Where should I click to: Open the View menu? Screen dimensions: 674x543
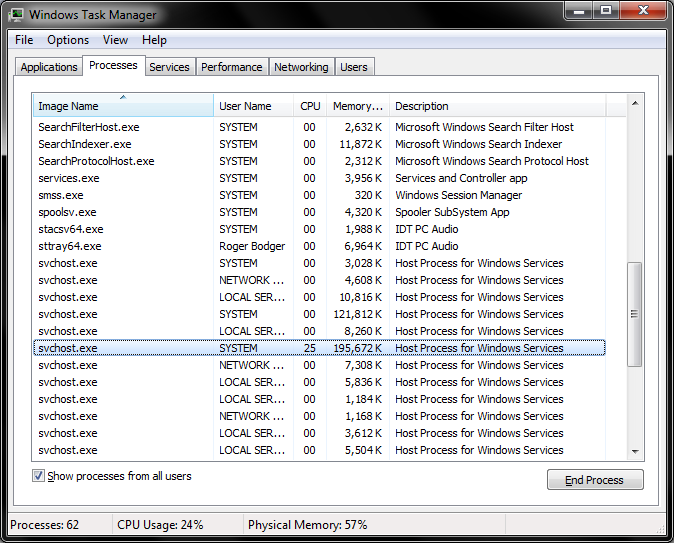point(115,40)
